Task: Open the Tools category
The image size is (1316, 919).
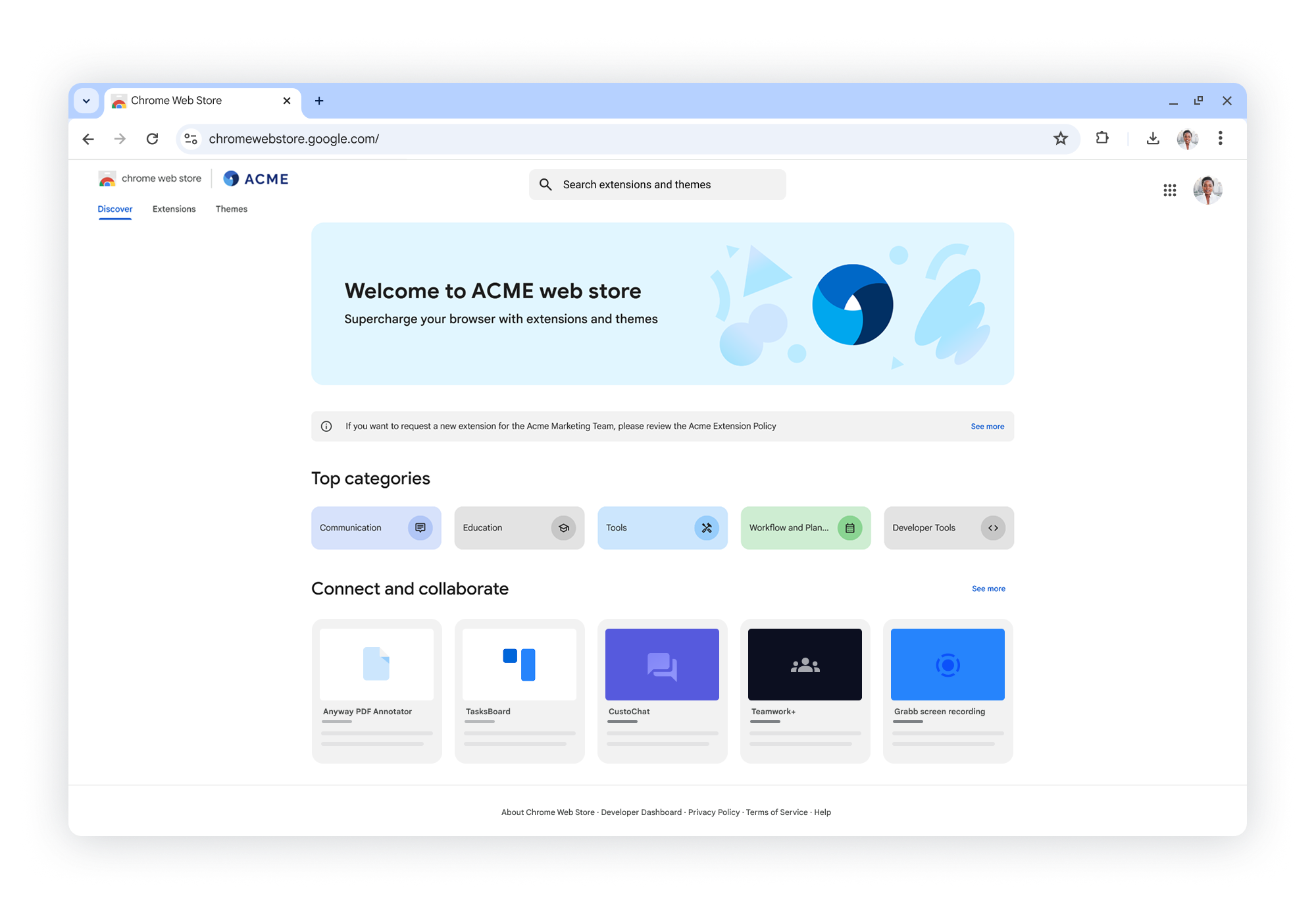Action: click(663, 528)
